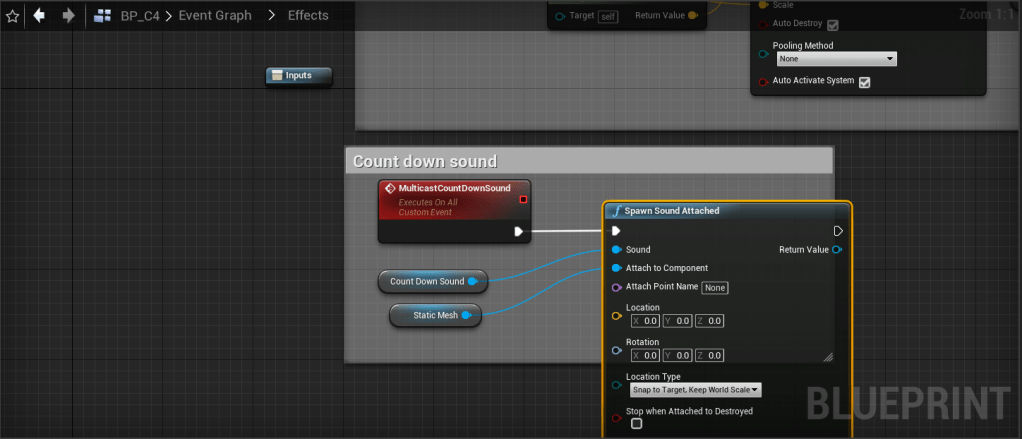Open the Location Type dropdown
The width and height of the screenshot is (1022, 439).
[695, 390]
